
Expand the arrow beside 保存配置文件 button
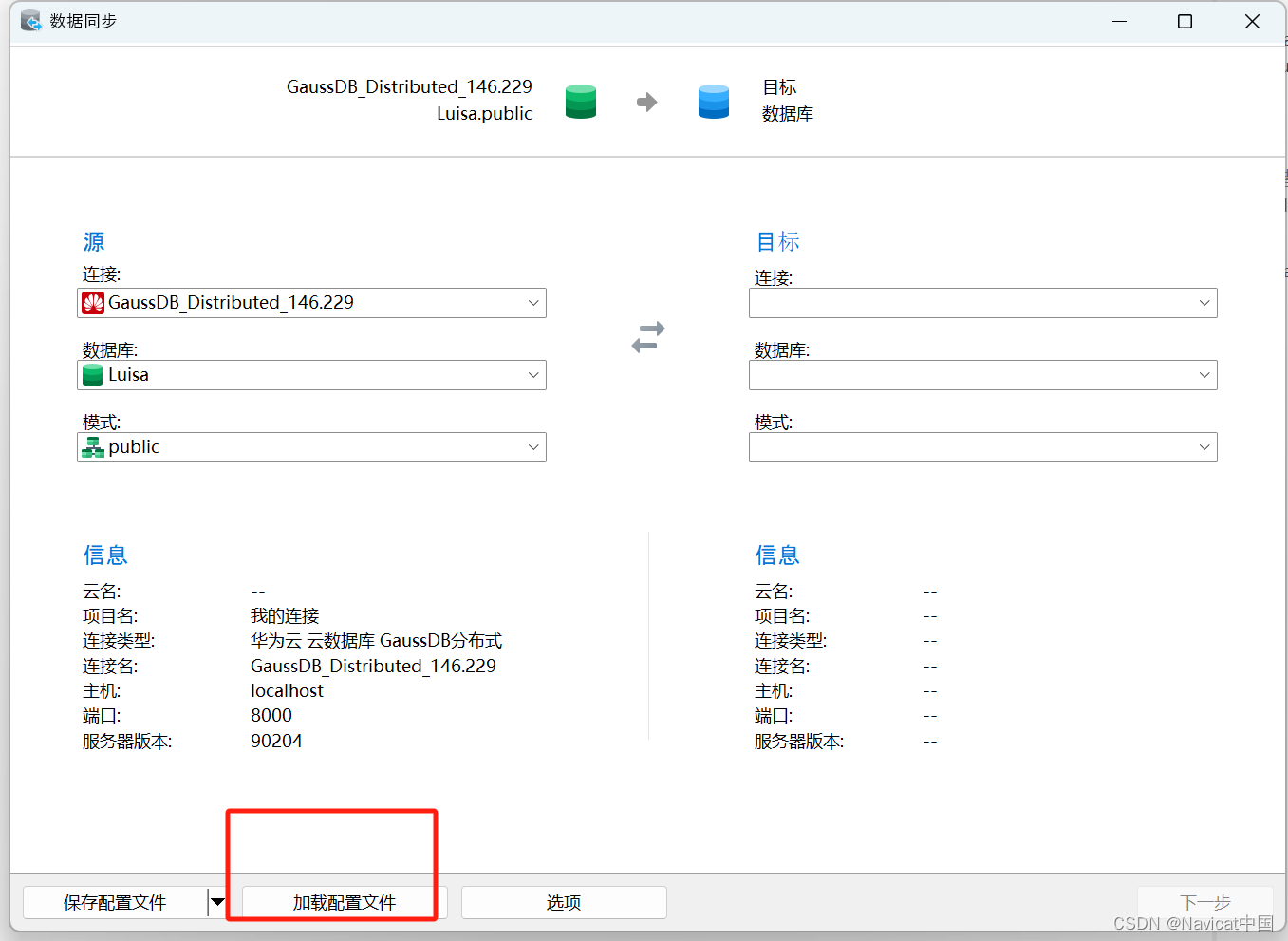218,902
